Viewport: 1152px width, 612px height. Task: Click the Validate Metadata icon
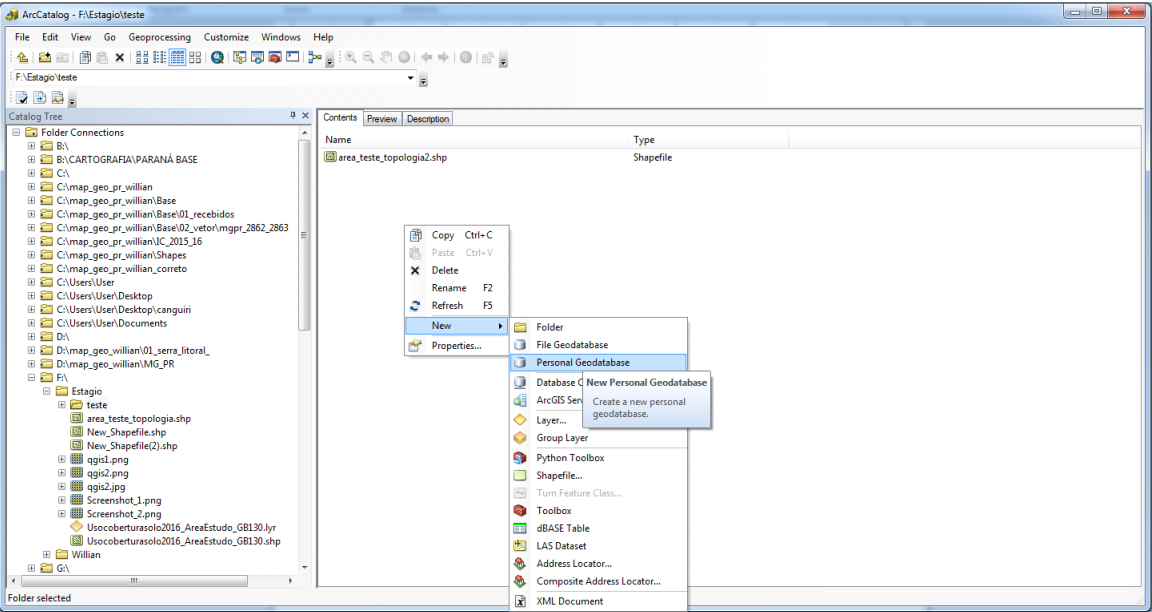(x=22, y=98)
